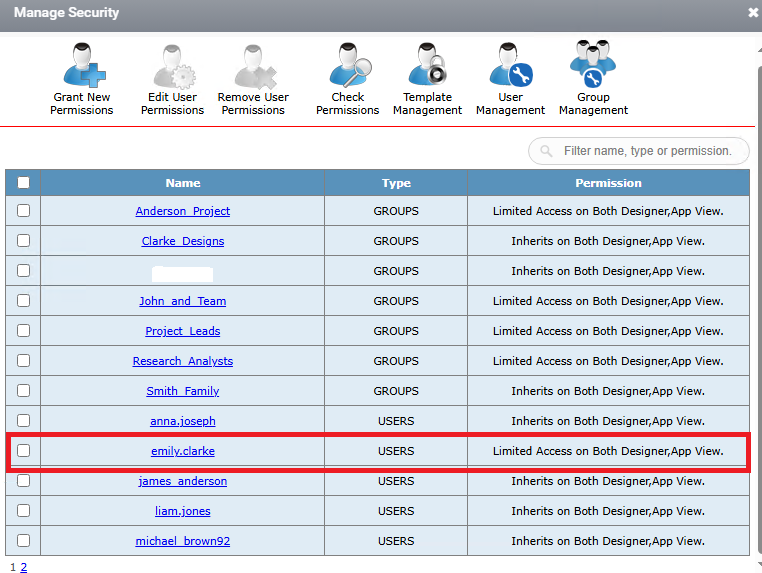Check the Research_Analysts row checkbox

[x=23, y=361]
